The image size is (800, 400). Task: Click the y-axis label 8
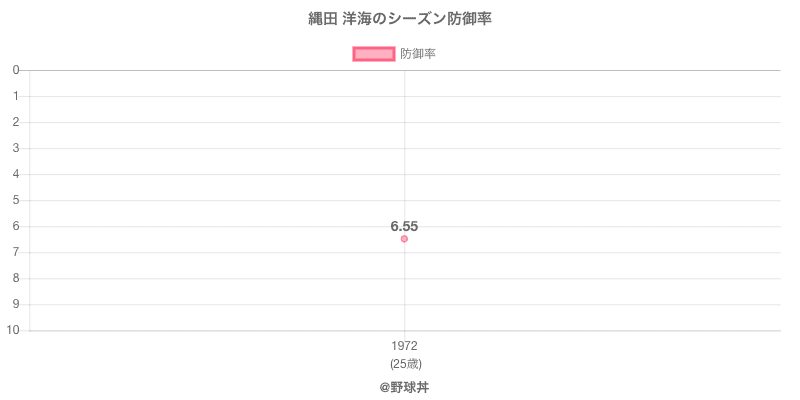pyautogui.click(x=17, y=278)
